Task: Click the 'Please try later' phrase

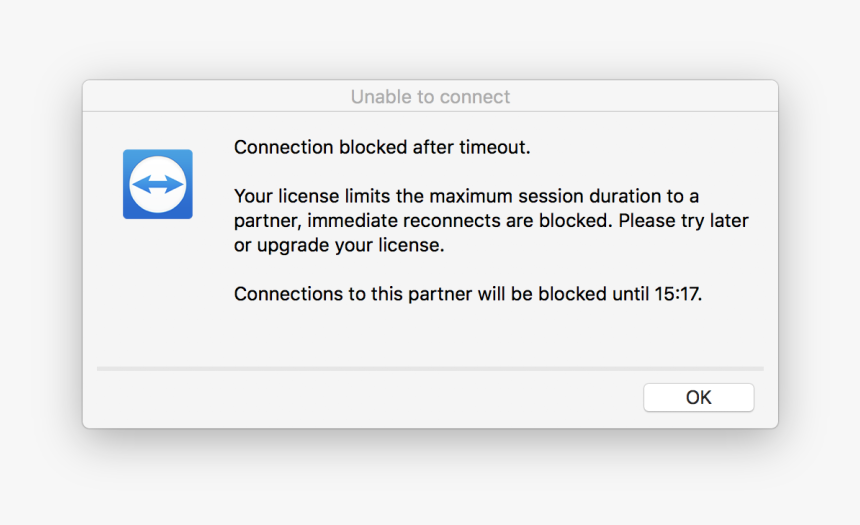Action: point(683,221)
